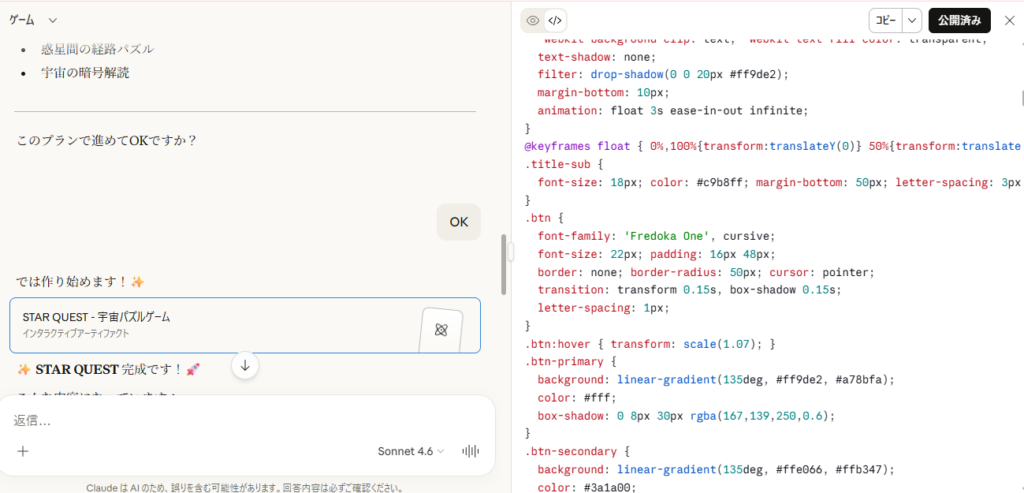This screenshot has height=493, width=1024.
Task: Click the atom icon on the artifact card
Action: point(441,329)
